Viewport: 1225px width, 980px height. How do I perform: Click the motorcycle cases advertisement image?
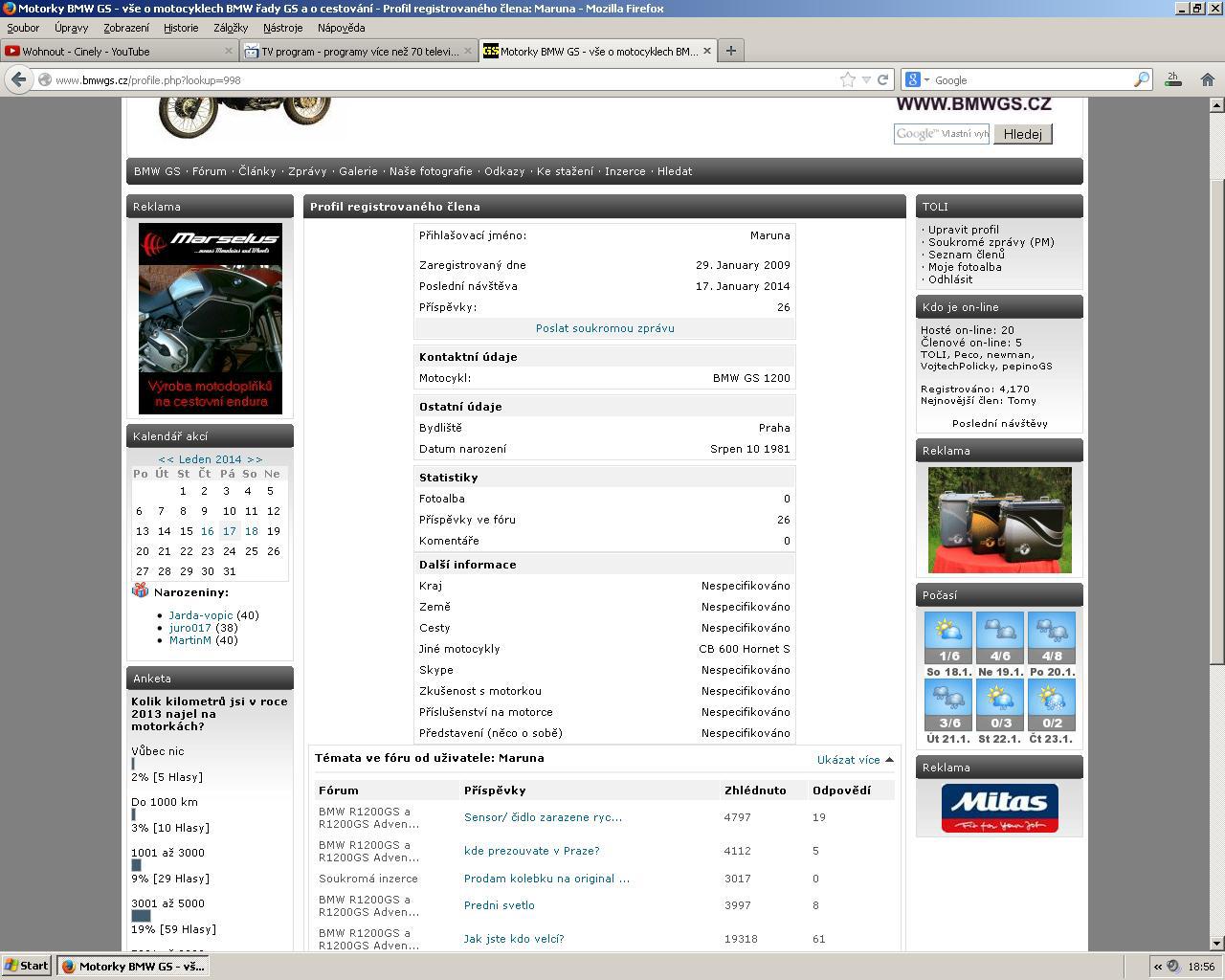click(x=999, y=520)
